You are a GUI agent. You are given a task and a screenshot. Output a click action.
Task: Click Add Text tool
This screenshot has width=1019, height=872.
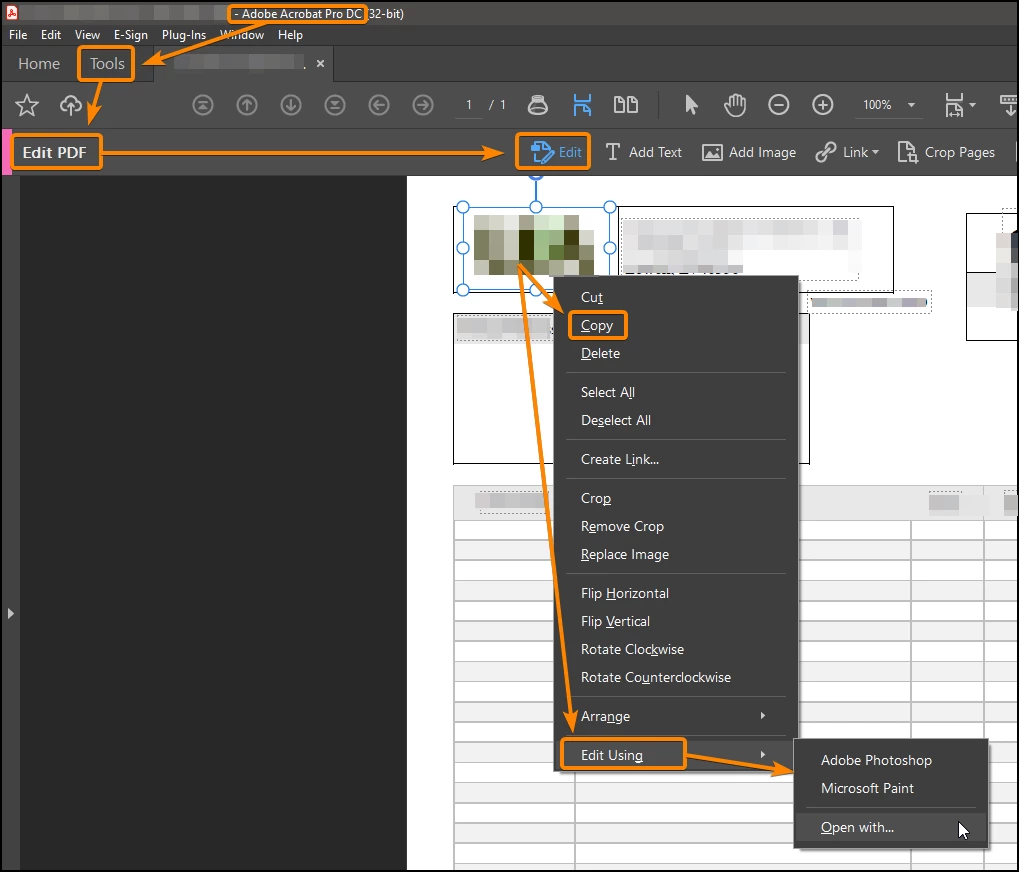[x=643, y=152]
